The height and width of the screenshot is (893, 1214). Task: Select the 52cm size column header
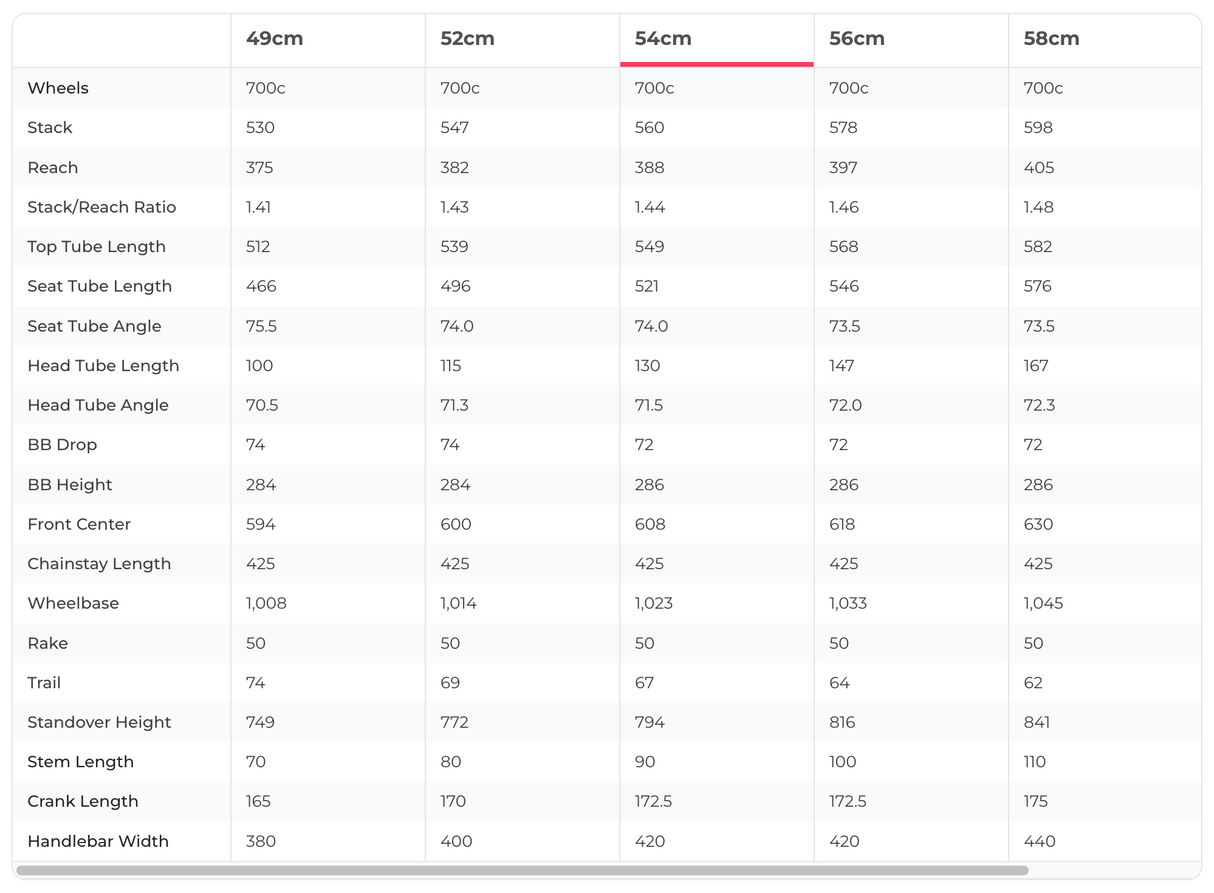tap(468, 39)
